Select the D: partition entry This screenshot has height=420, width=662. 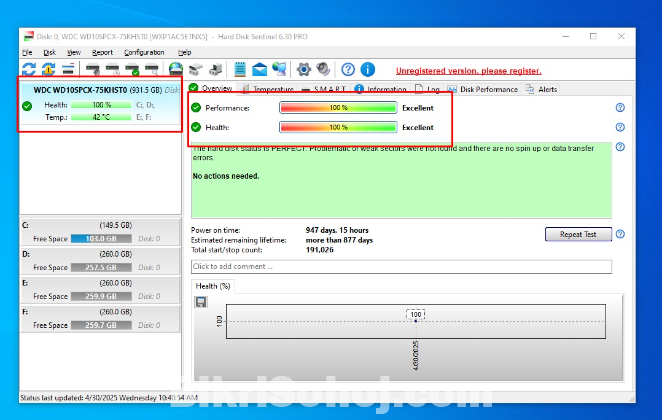tap(100, 261)
